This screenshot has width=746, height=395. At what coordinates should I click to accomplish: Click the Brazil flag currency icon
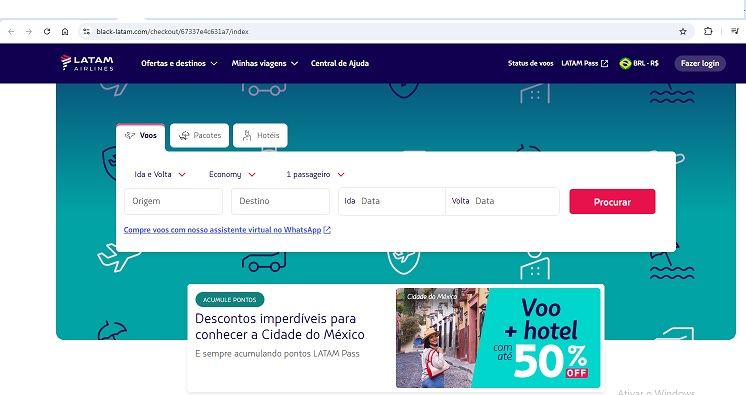tap(625, 63)
